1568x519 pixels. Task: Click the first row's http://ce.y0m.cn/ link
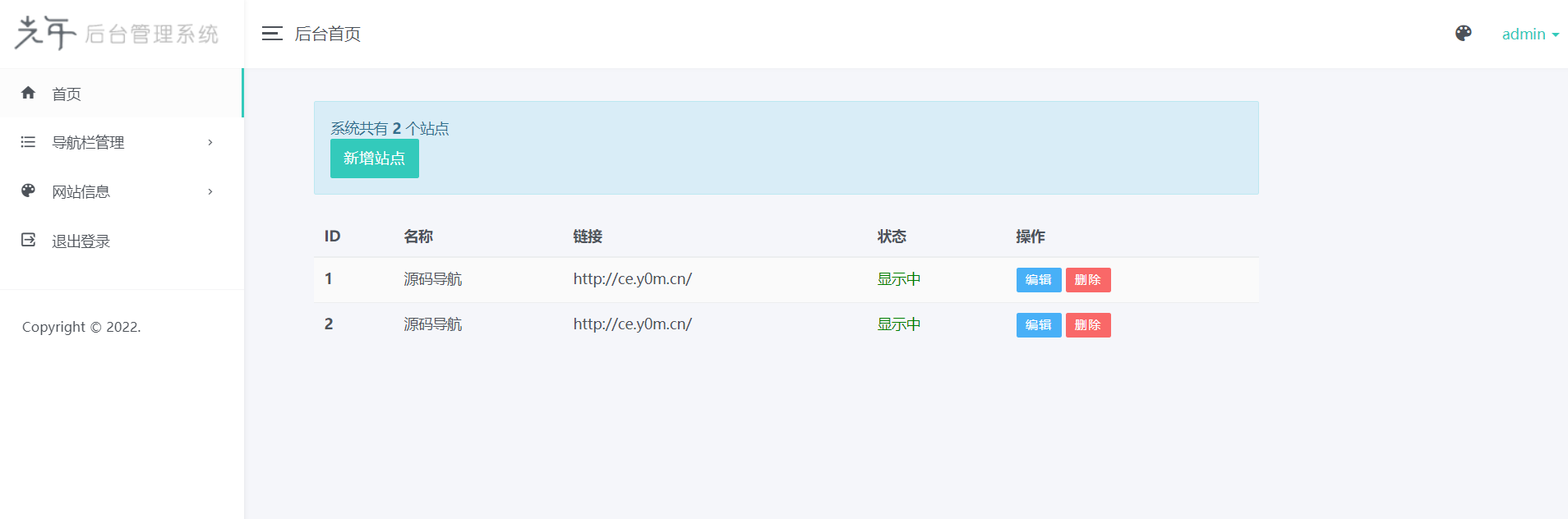click(x=632, y=279)
